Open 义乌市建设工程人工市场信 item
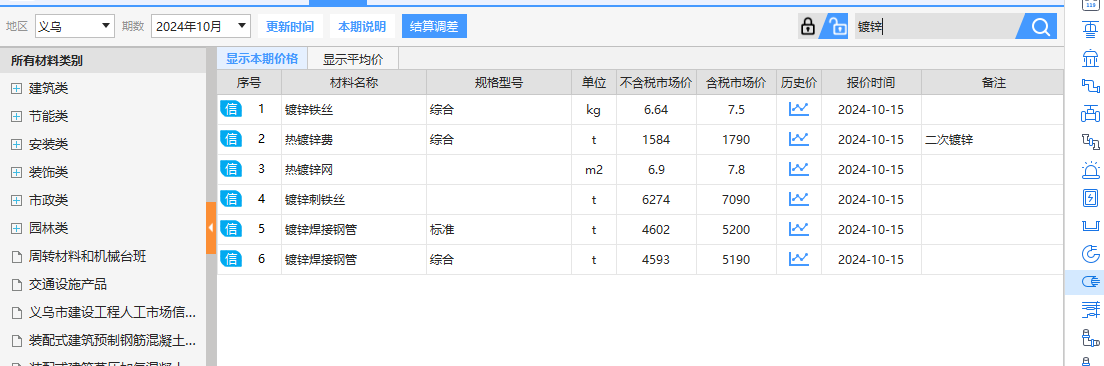 tap(113, 313)
